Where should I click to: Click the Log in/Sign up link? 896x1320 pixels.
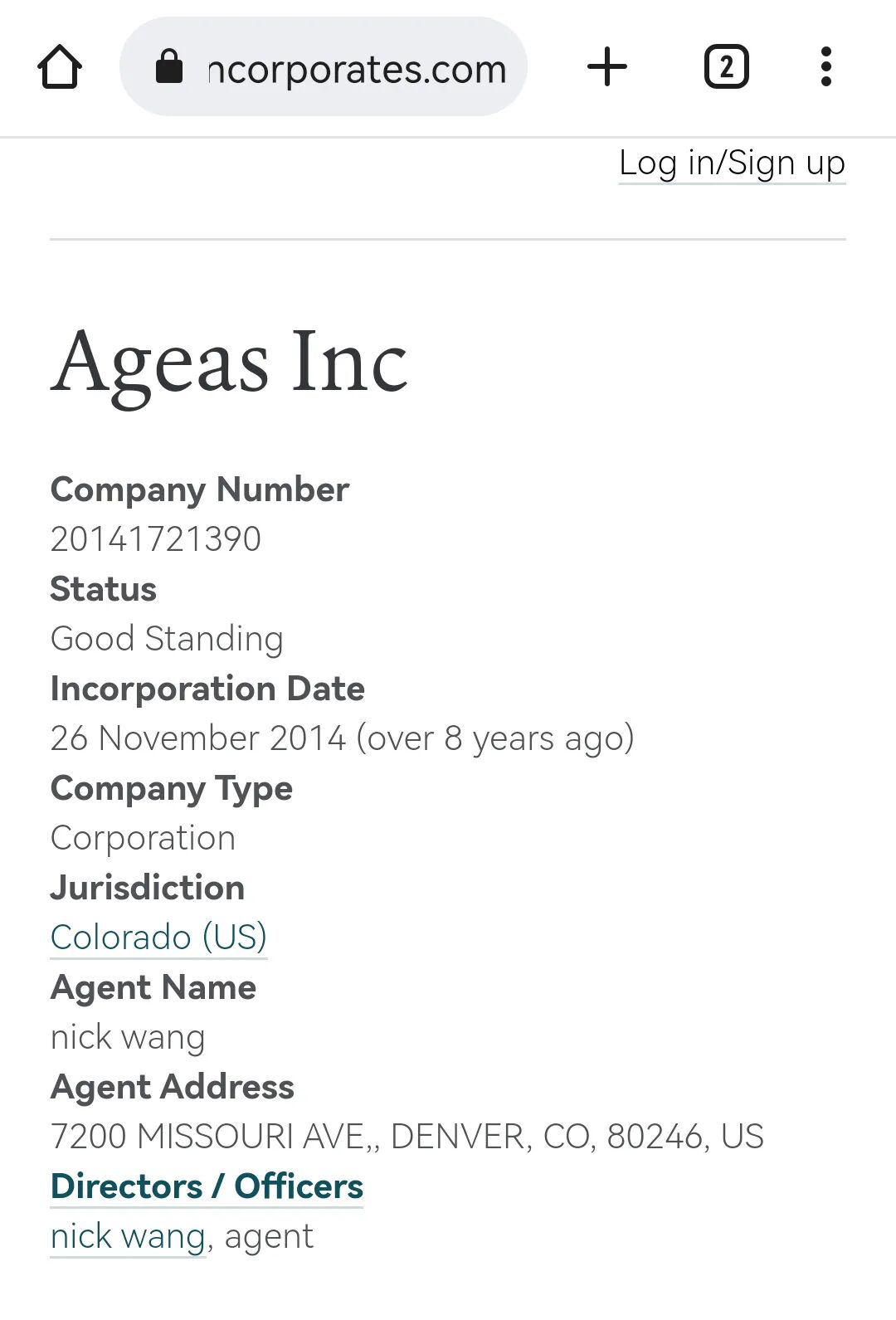click(732, 163)
